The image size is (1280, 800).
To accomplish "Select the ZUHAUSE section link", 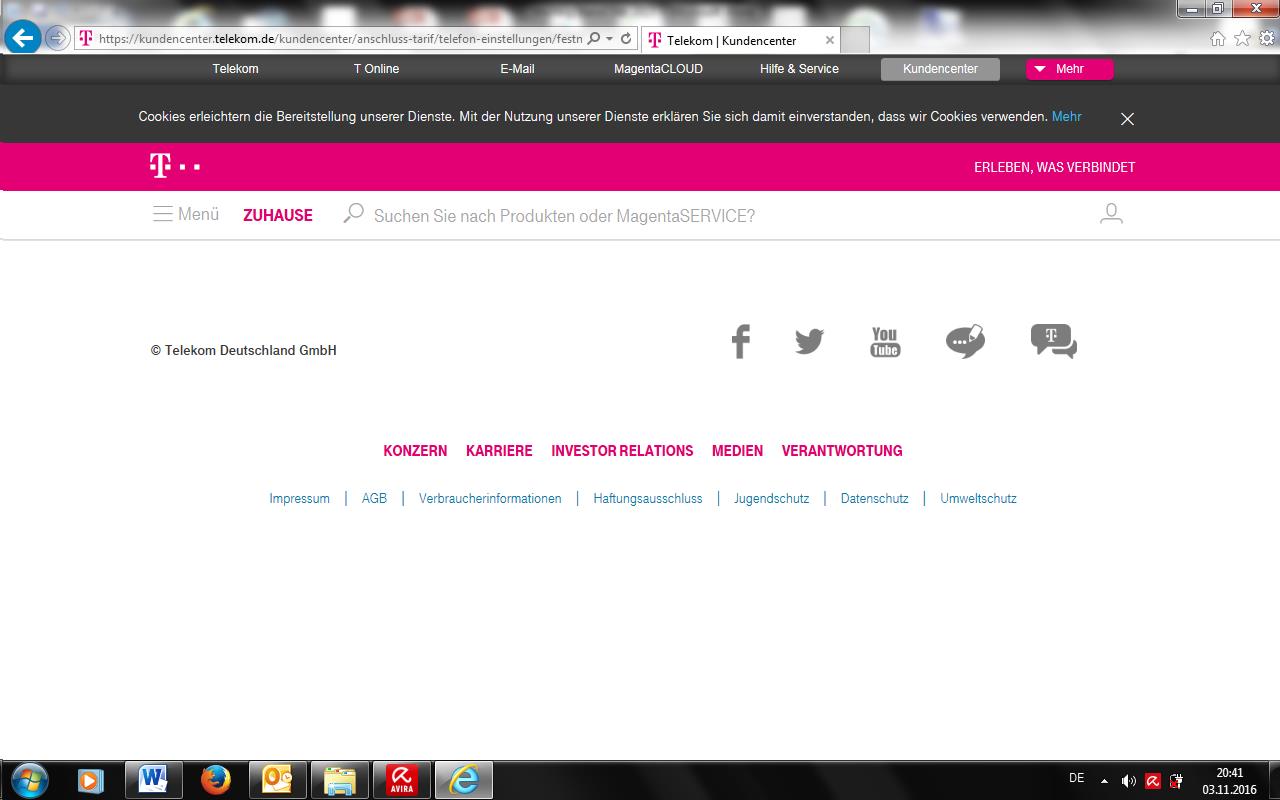I will 278,215.
